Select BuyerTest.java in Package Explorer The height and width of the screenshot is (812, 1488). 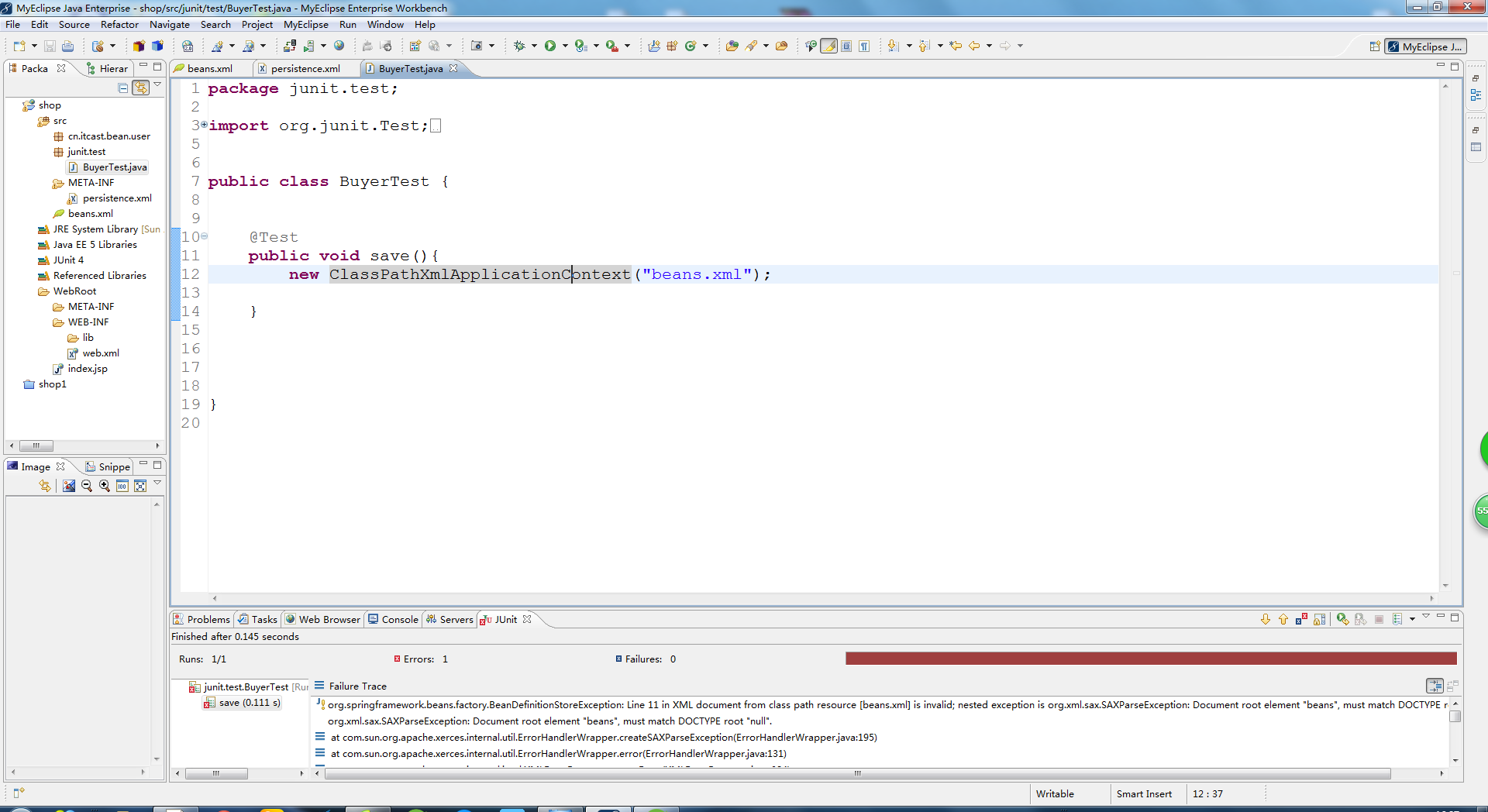108,167
